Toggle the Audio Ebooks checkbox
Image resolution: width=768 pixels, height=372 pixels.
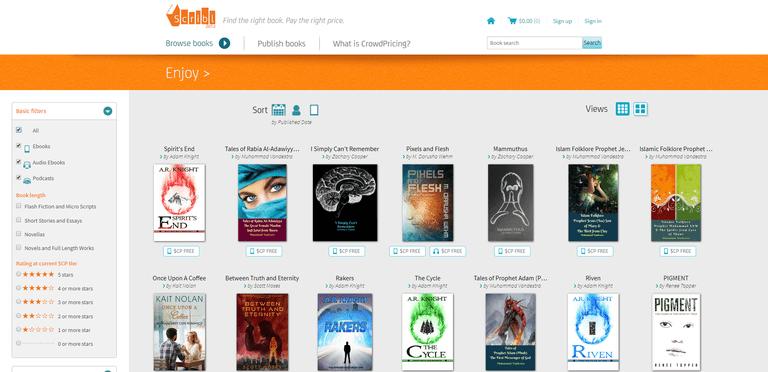pos(19,162)
